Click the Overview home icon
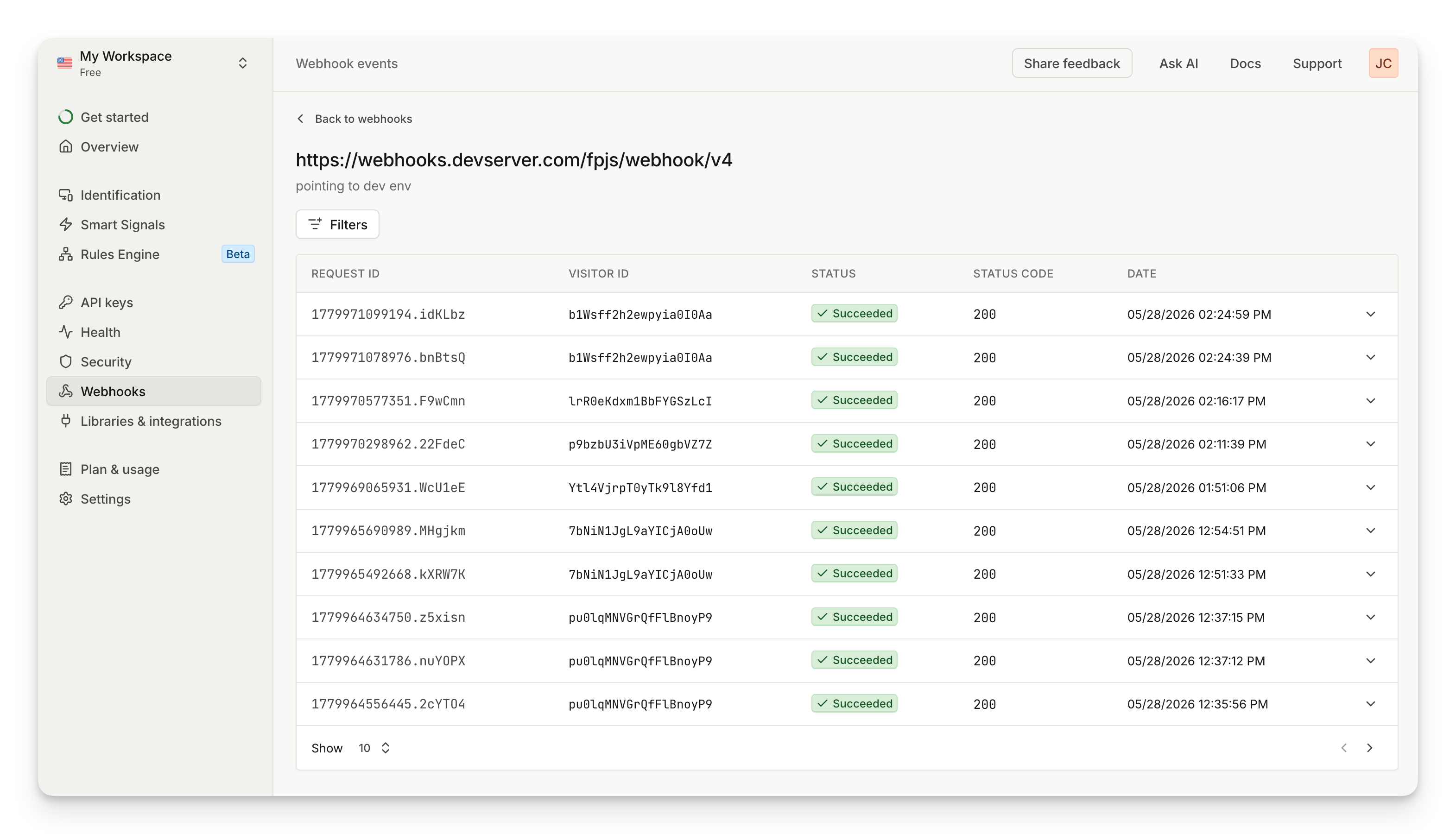The image size is (1456, 834). pyautogui.click(x=66, y=146)
